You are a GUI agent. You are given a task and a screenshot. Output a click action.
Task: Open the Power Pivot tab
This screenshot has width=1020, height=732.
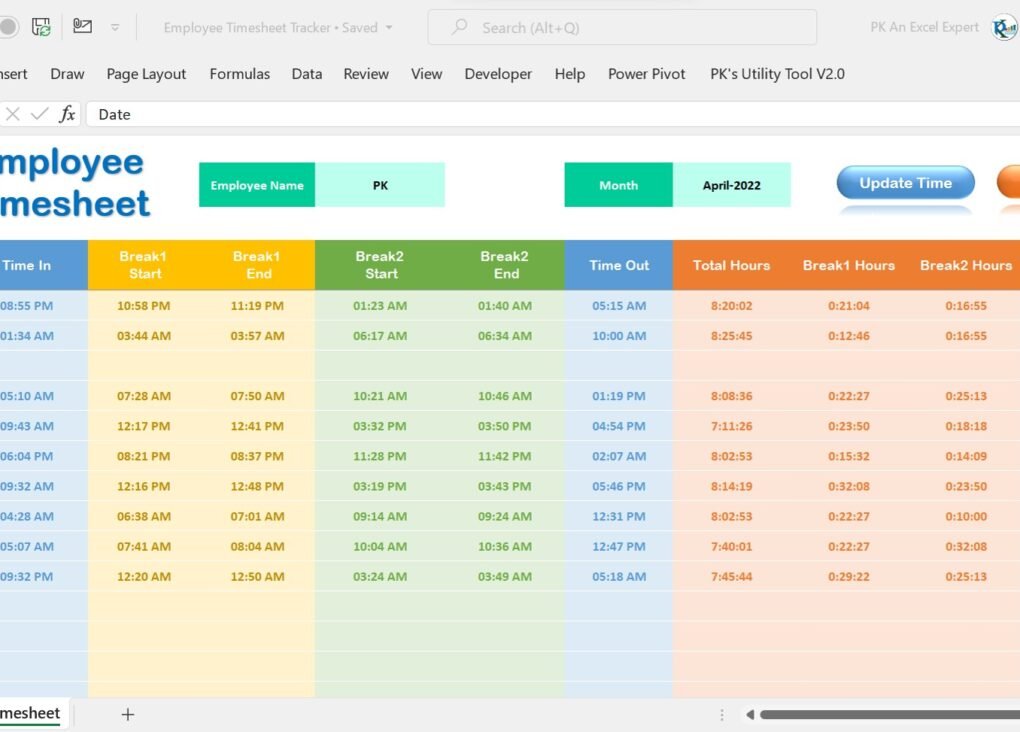click(647, 74)
